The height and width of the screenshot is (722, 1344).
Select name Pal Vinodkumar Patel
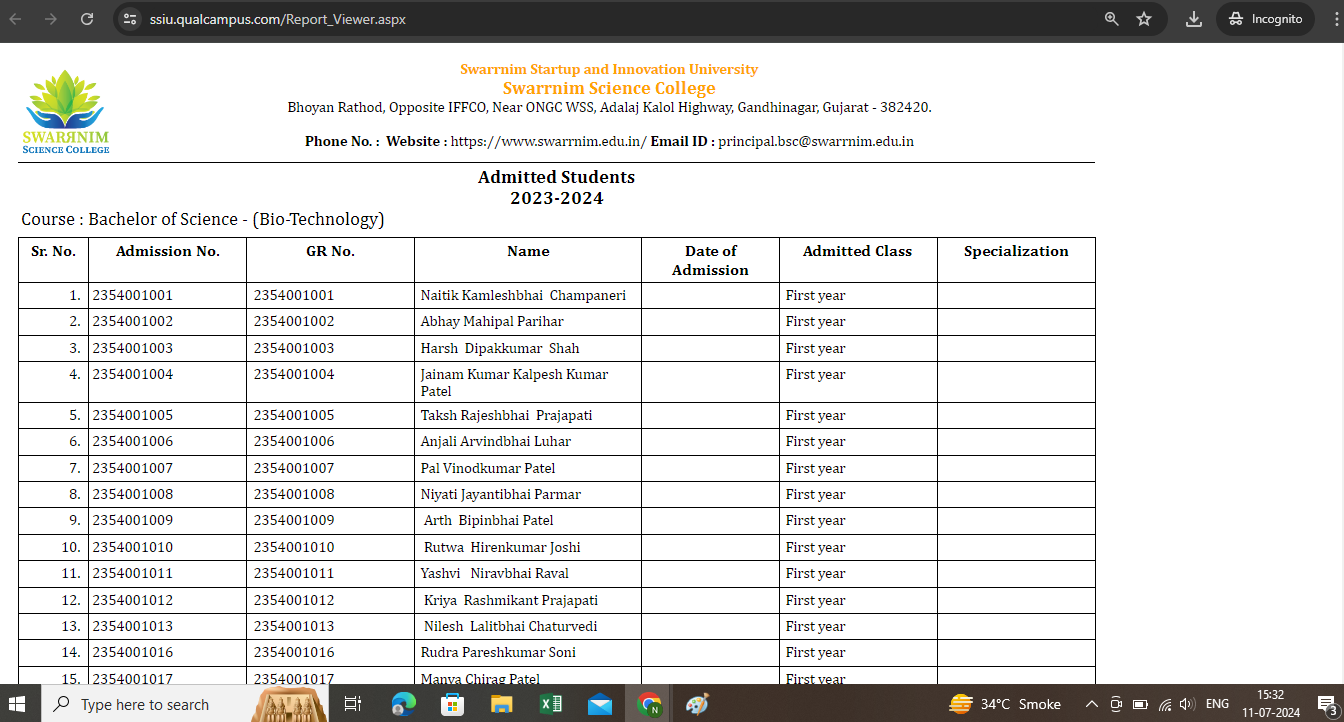pos(488,469)
